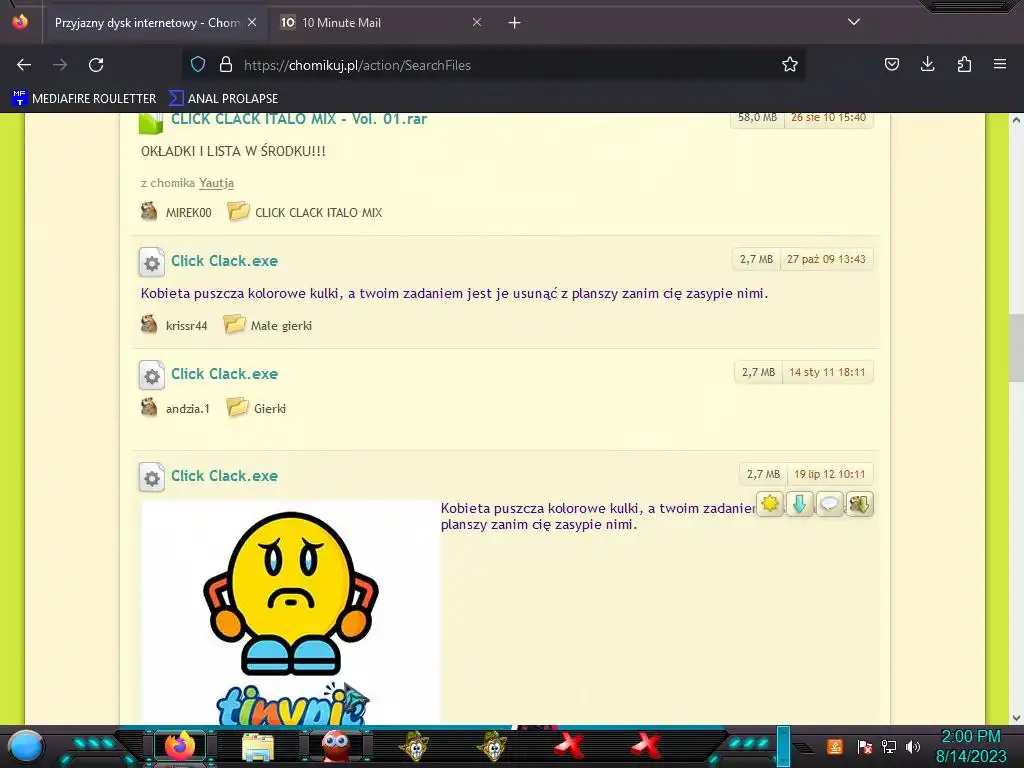Open the extensions puzzle icon
This screenshot has width=1024, height=768.
coord(964,64)
